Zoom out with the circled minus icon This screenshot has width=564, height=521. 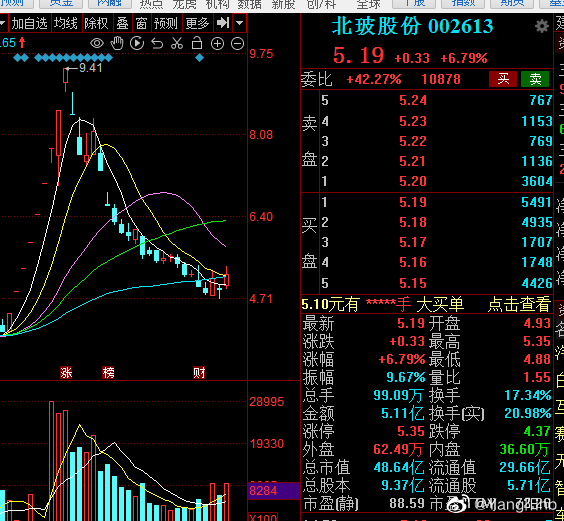pyautogui.click(x=237, y=44)
